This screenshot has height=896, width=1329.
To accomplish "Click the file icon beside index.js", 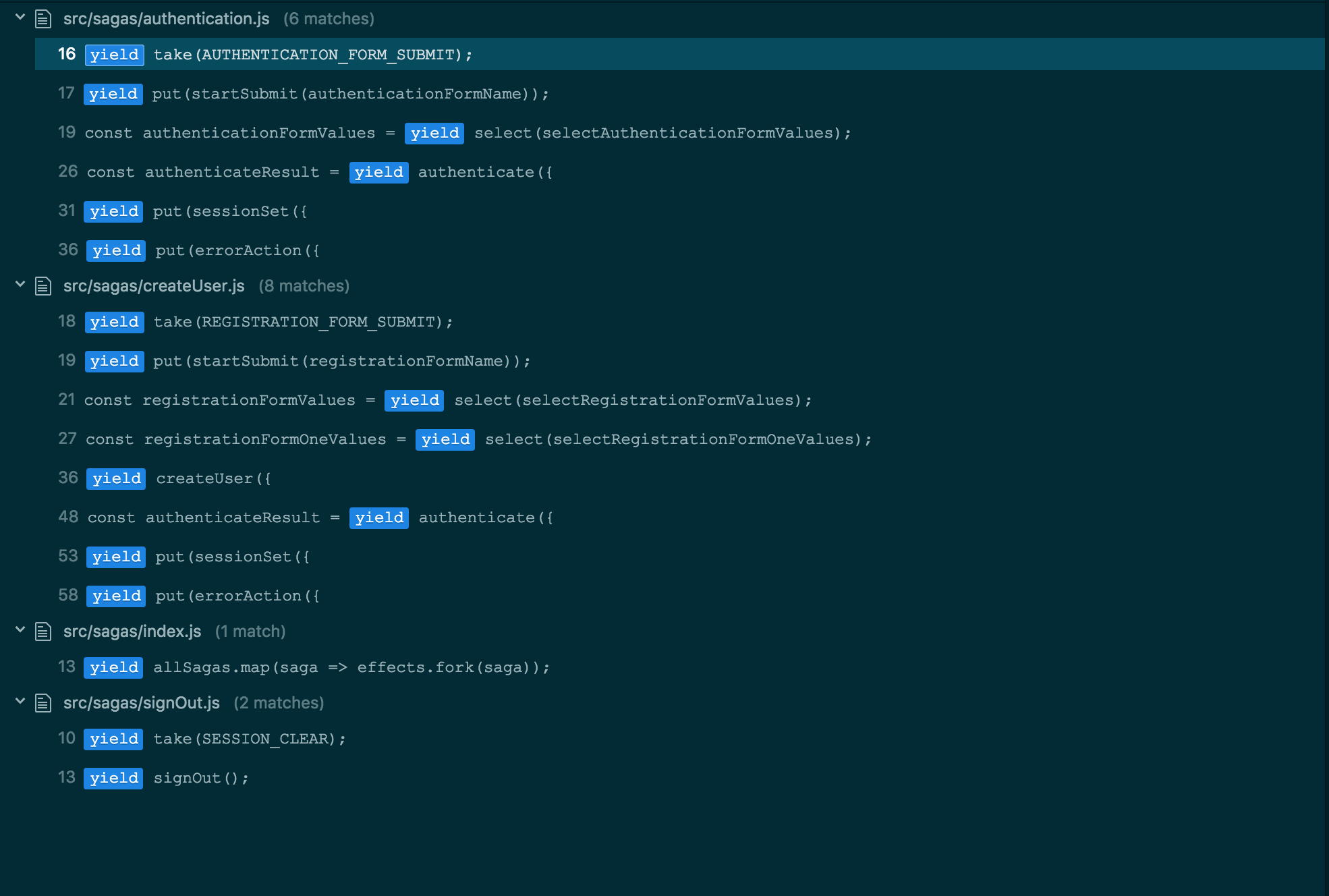I will coord(43,631).
